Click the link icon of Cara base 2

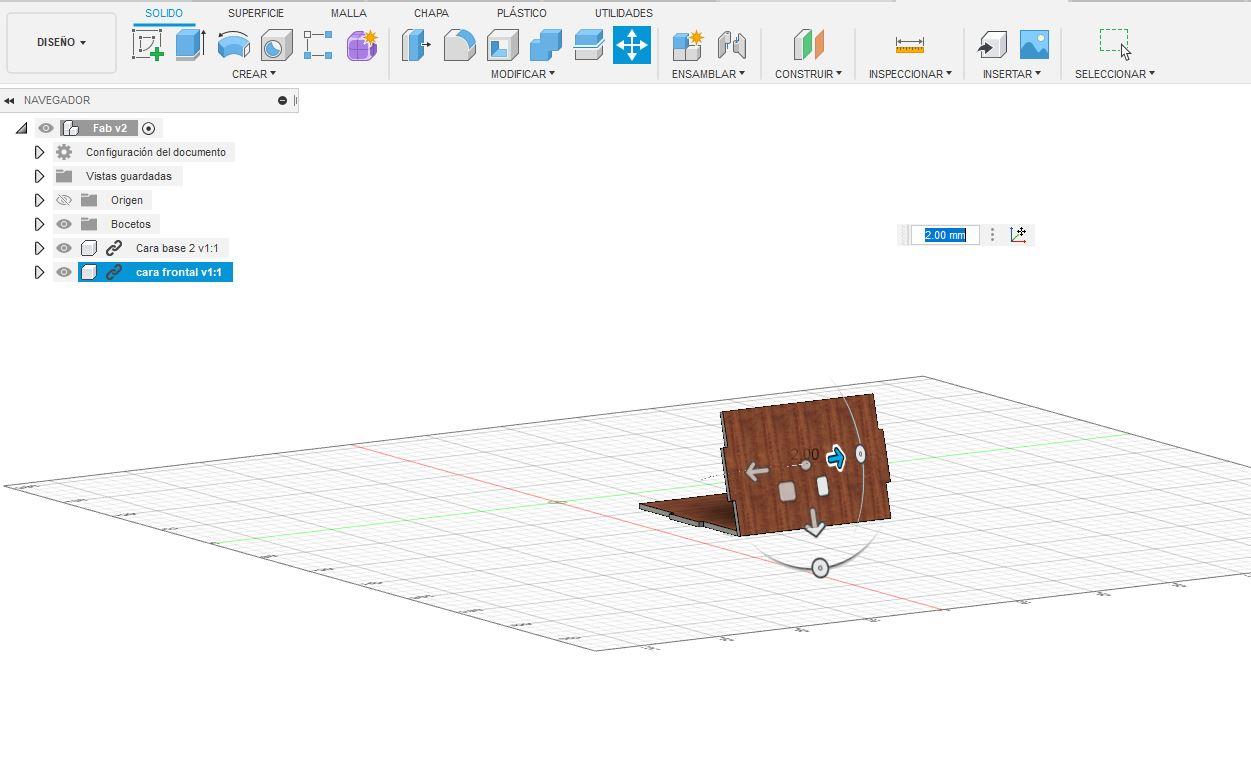114,248
